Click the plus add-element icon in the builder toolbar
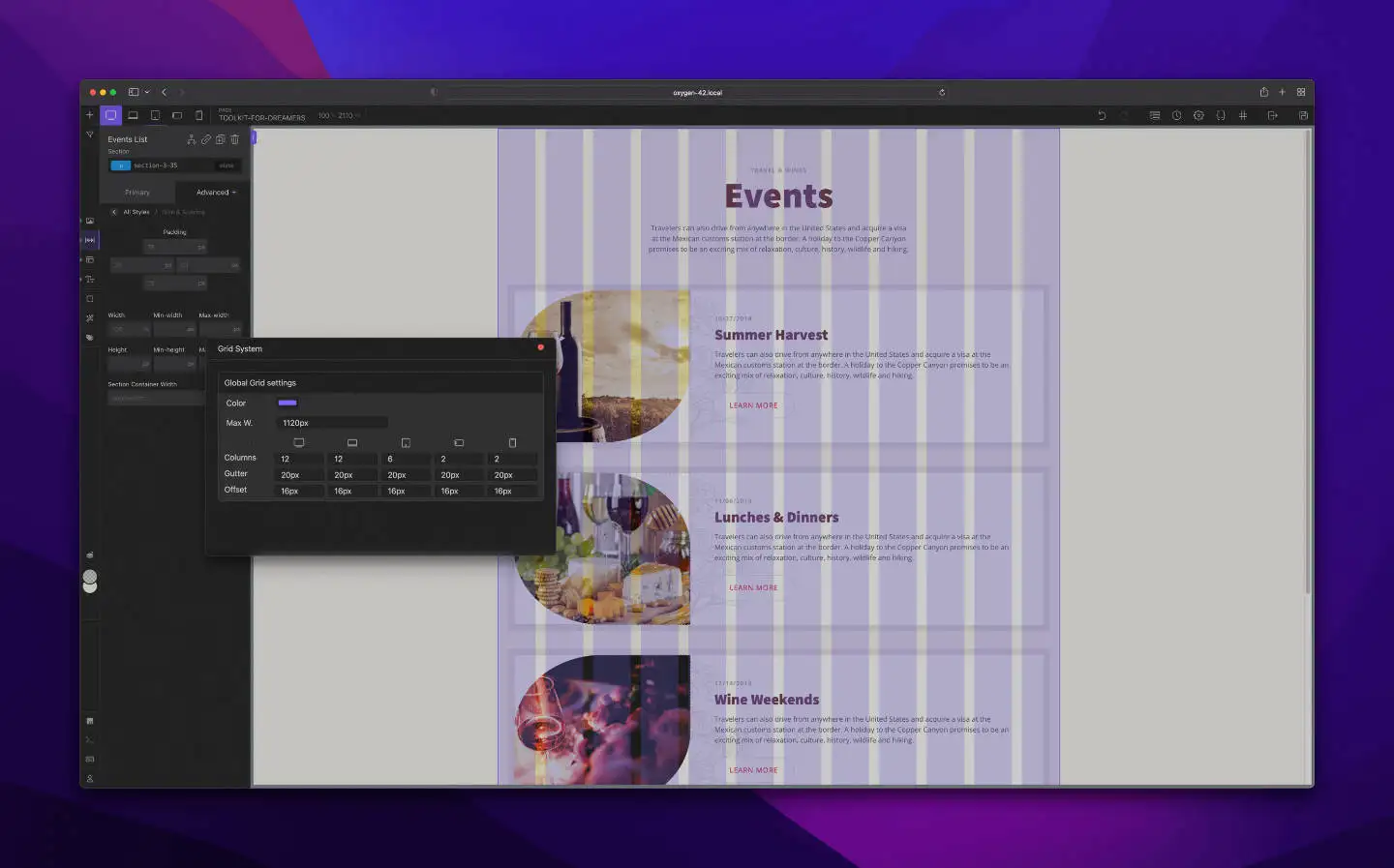This screenshot has width=1394, height=868. tap(90, 115)
